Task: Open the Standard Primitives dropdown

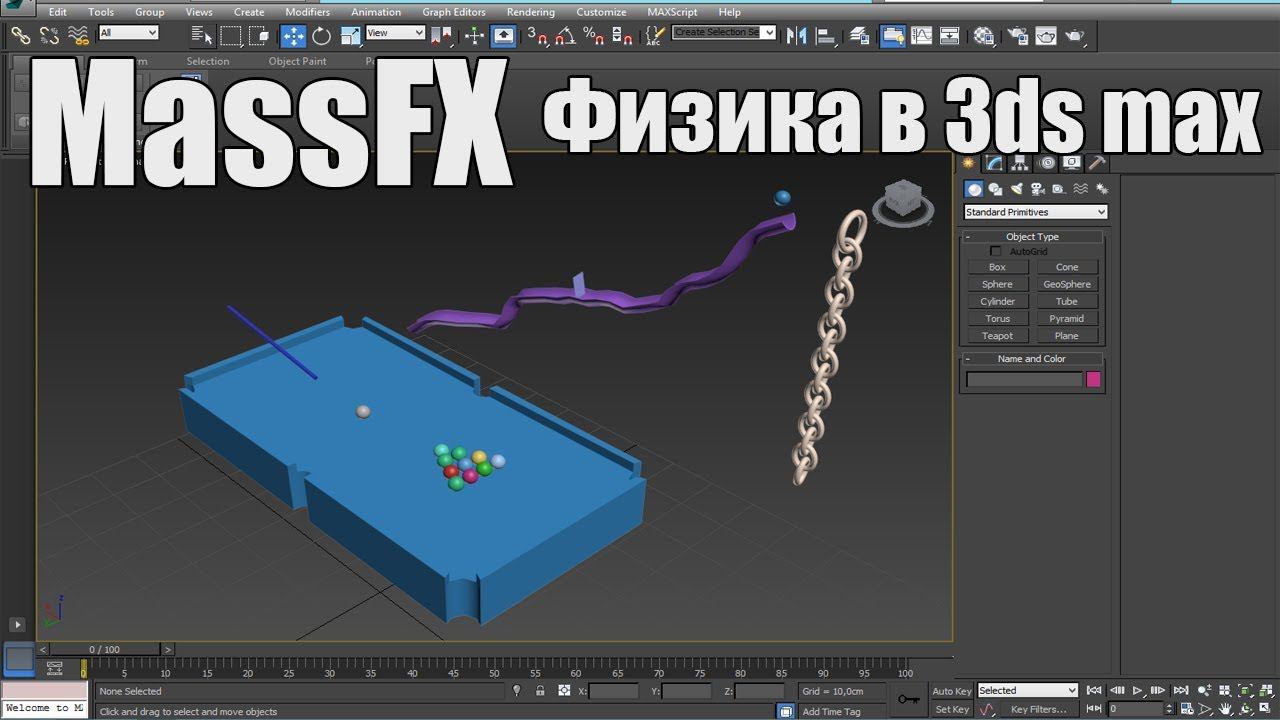Action: (1036, 212)
